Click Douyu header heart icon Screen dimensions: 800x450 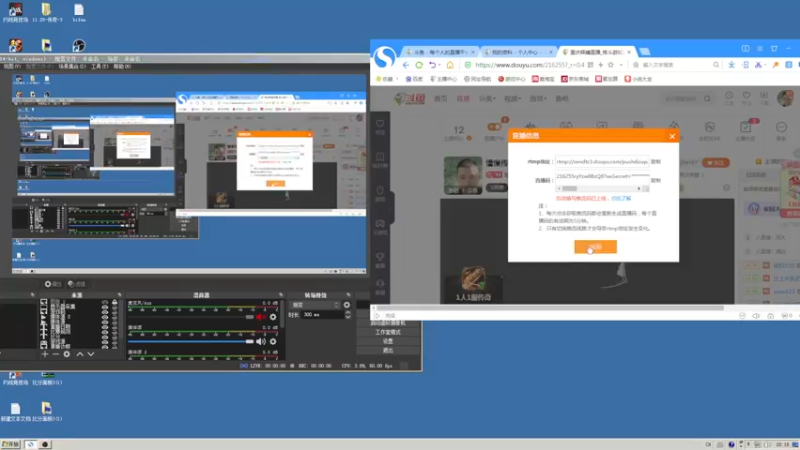tap(746, 95)
